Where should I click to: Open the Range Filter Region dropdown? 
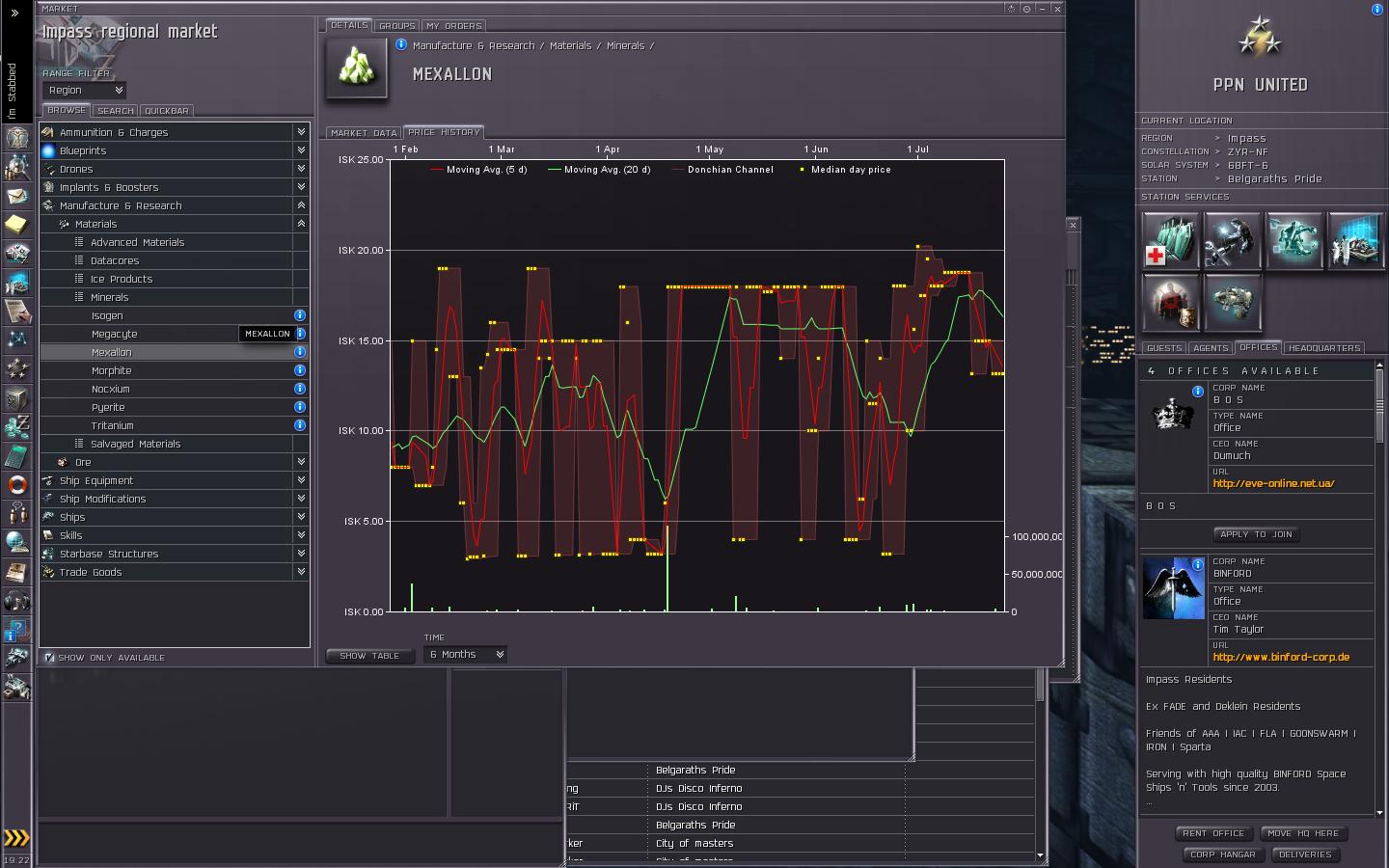coord(85,90)
